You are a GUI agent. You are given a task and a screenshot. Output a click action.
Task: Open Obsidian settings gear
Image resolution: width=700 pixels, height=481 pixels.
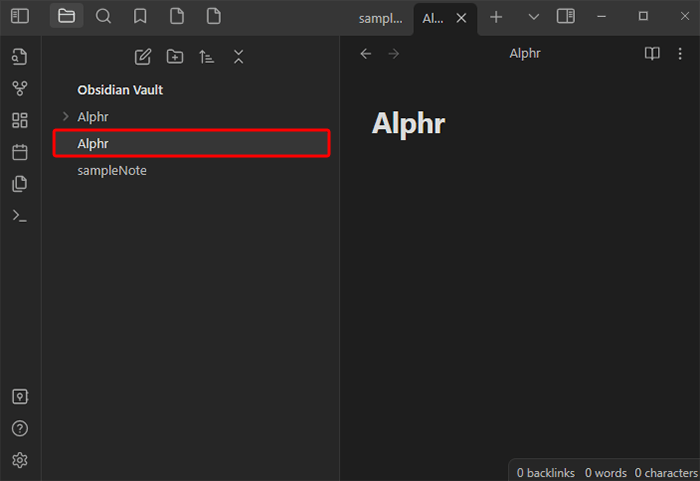[x=20, y=460]
